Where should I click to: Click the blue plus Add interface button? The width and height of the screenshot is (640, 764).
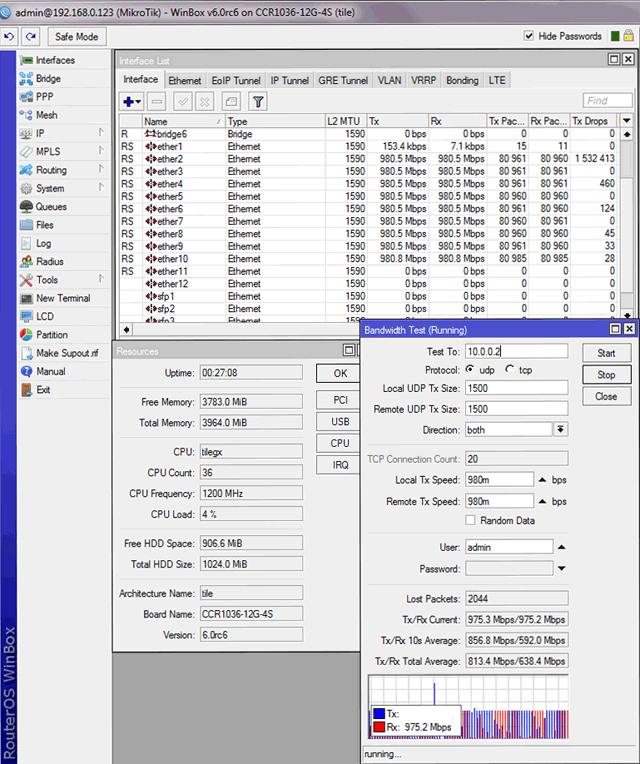click(x=132, y=101)
